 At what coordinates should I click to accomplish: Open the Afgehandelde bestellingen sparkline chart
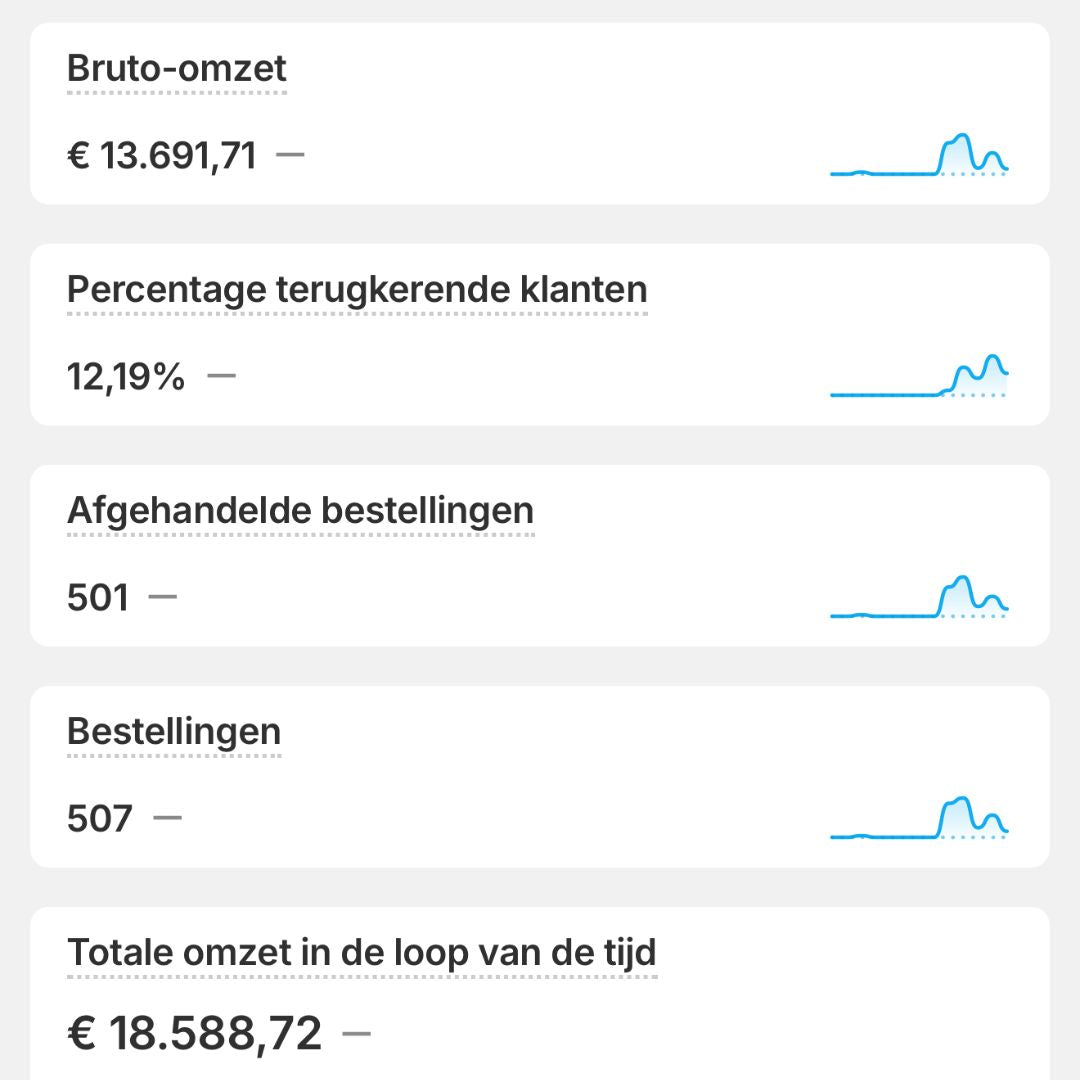point(919,598)
